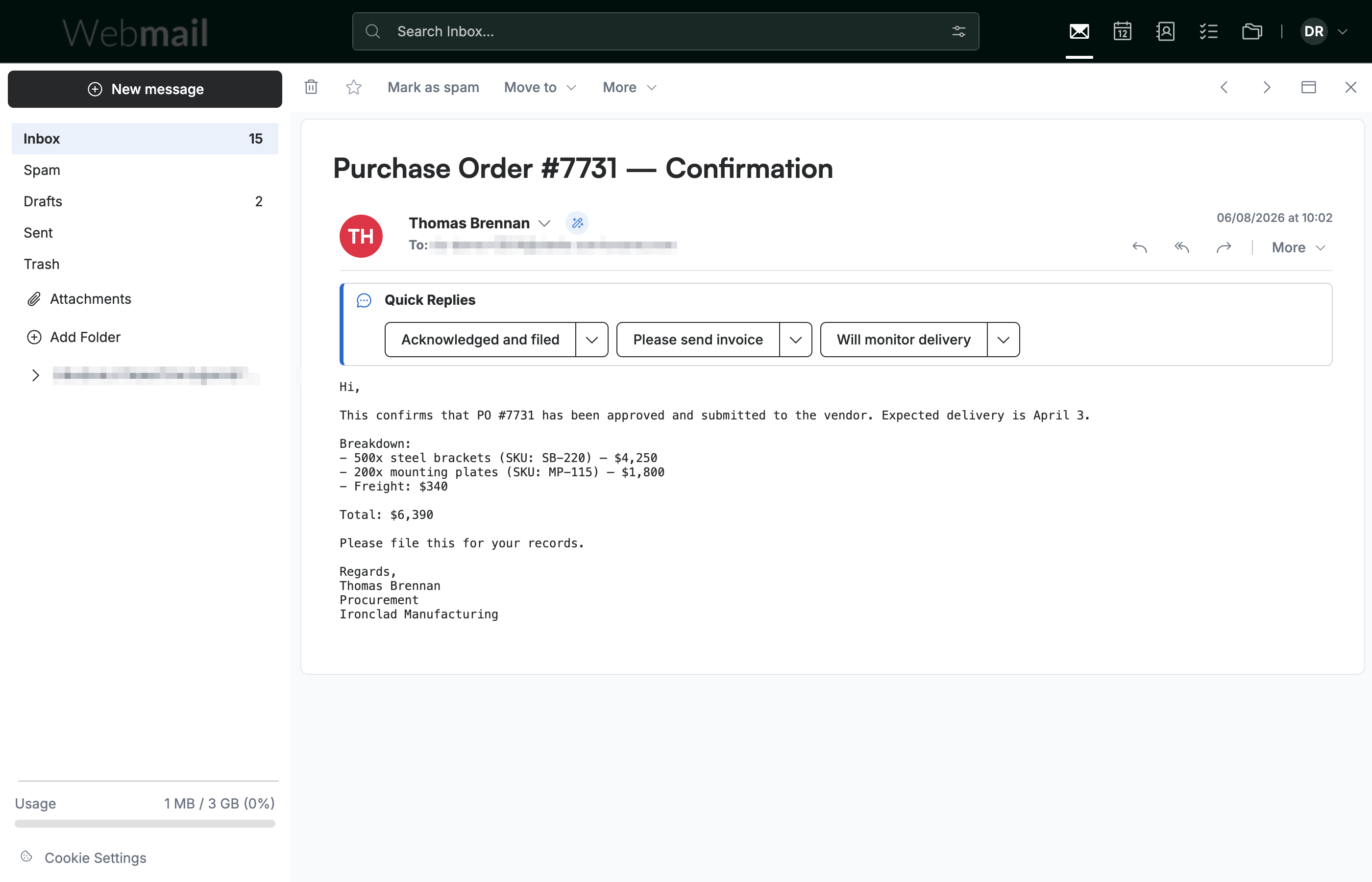
Task: Open the Inbox folder
Action: coord(145,139)
